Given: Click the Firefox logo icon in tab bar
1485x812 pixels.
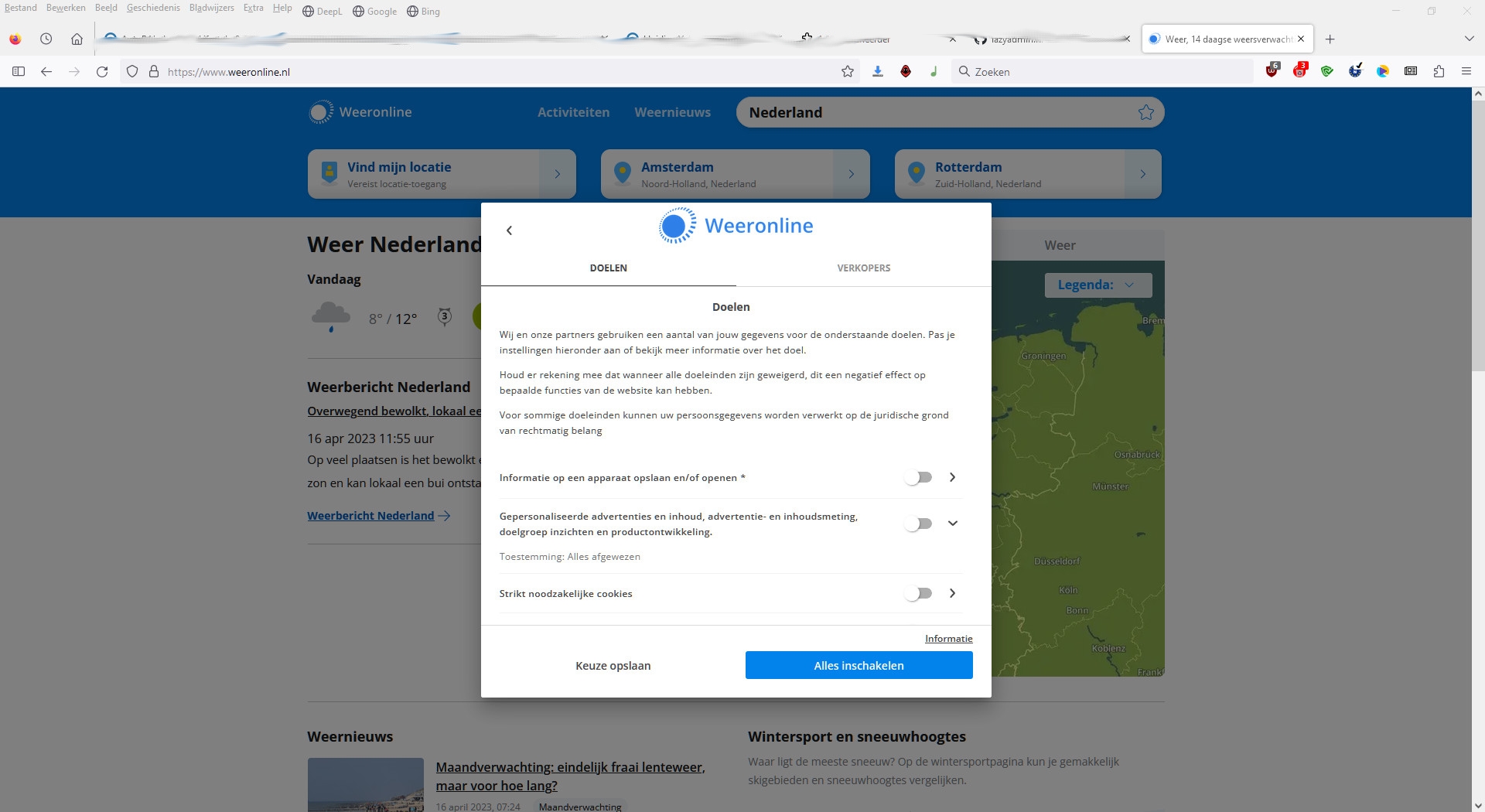Looking at the screenshot, I should point(15,39).
